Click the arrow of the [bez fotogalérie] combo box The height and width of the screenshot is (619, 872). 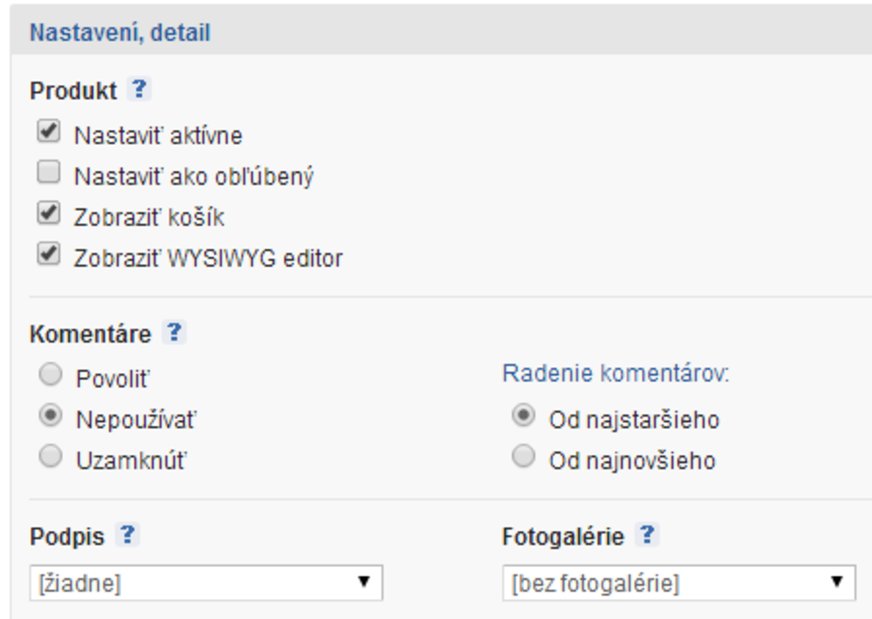point(837,583)
